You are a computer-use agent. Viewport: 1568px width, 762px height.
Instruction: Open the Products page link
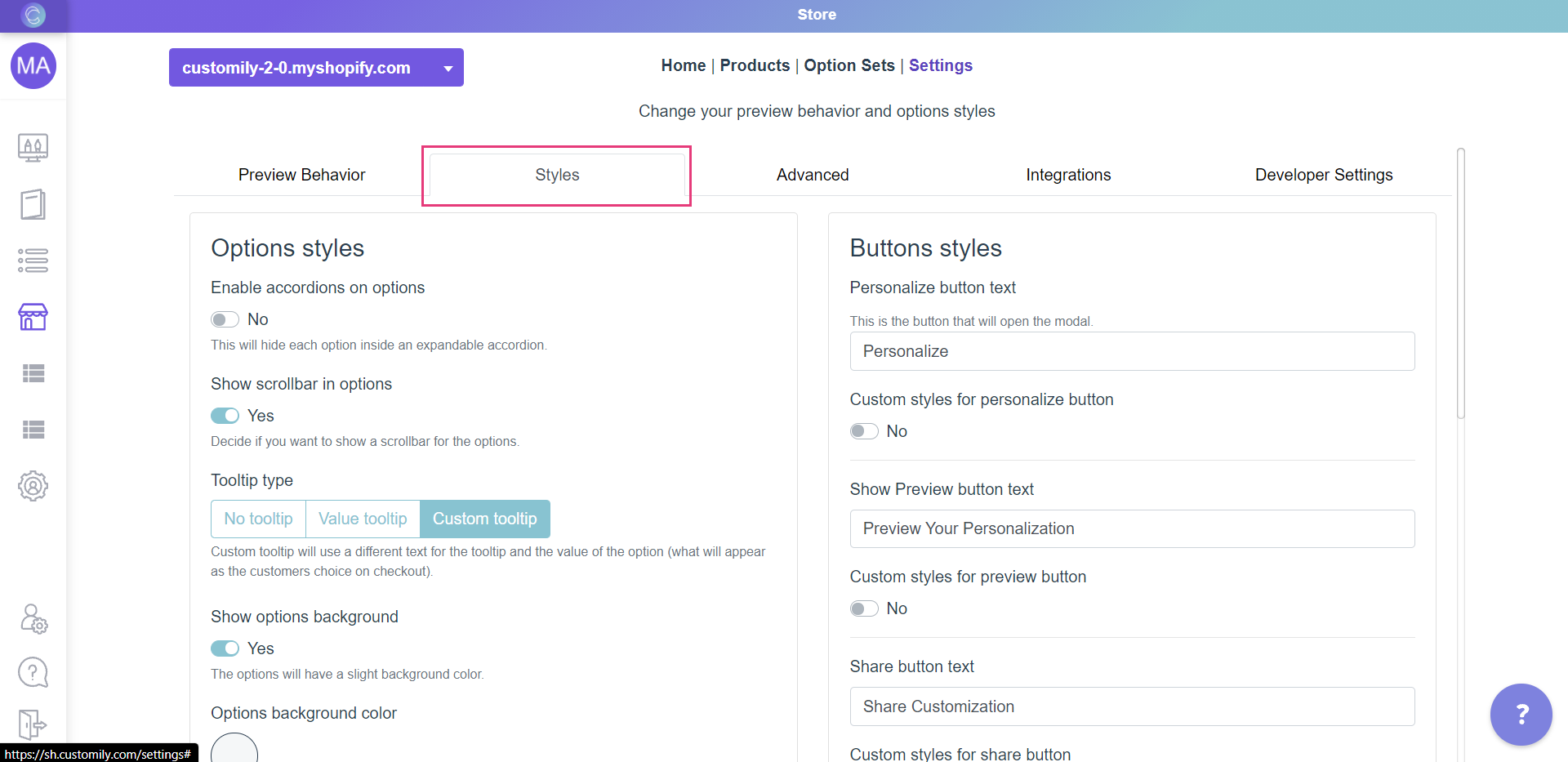[x=754, y=65]
